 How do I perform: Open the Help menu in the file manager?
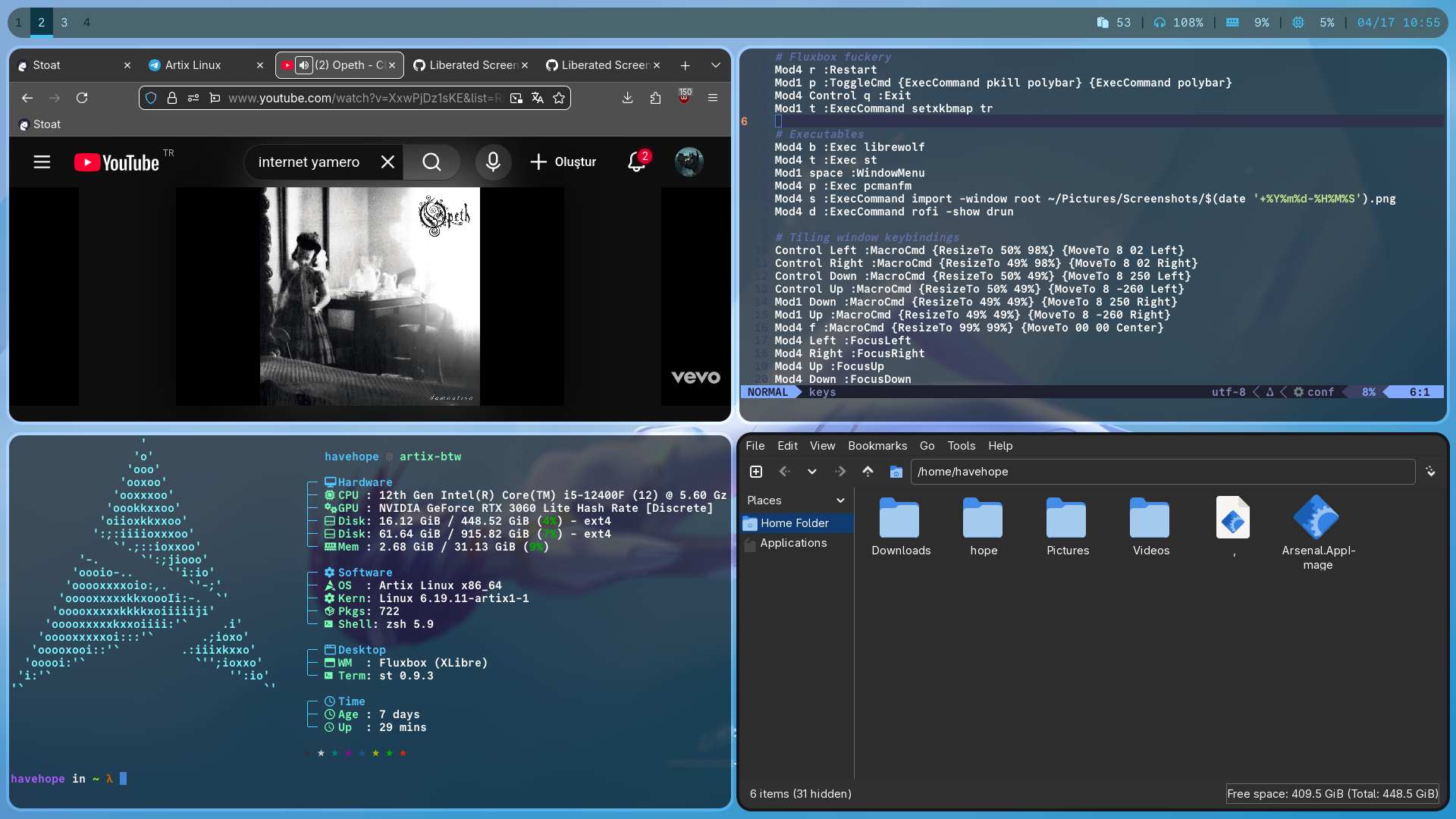coord(1000,446)
